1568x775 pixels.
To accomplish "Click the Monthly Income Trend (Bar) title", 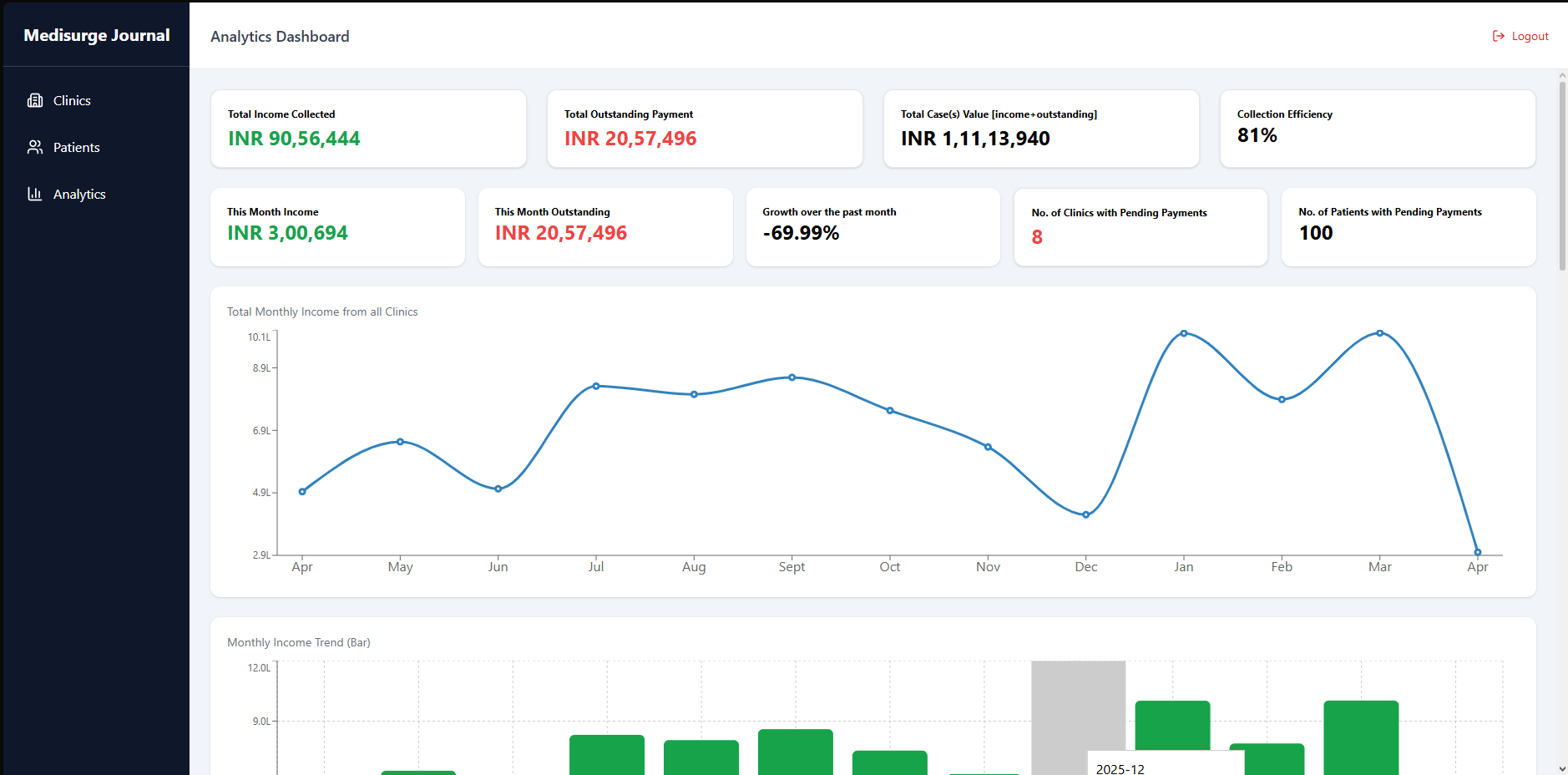I will pyautogui.click(x=299, y=642).
